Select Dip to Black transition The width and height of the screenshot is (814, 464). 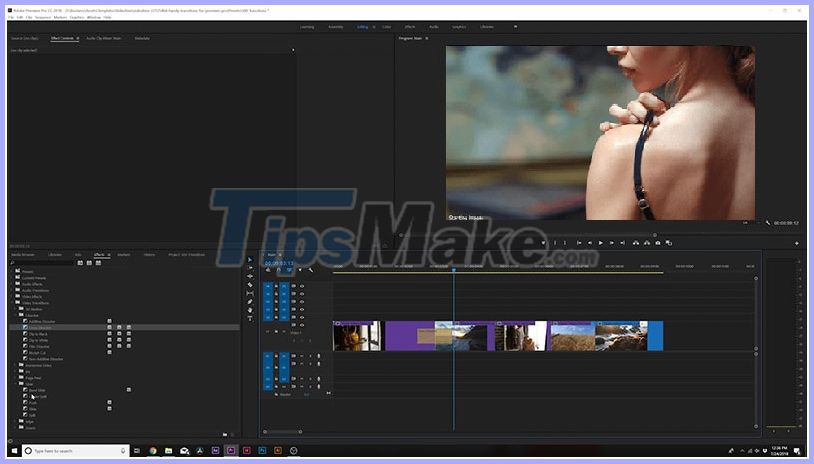pyautogui.click(x=38, y=334)
